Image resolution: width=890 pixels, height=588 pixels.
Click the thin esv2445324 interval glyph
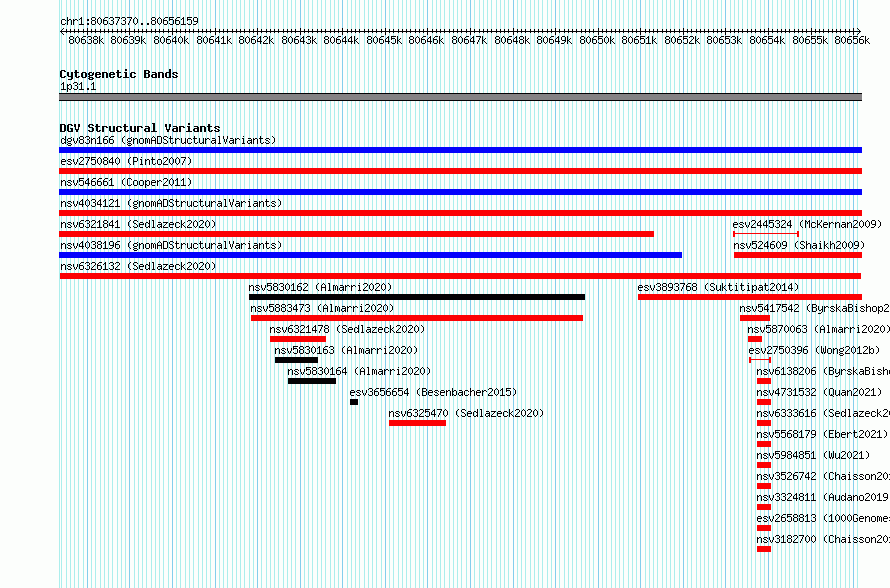(x=766, y=234)
